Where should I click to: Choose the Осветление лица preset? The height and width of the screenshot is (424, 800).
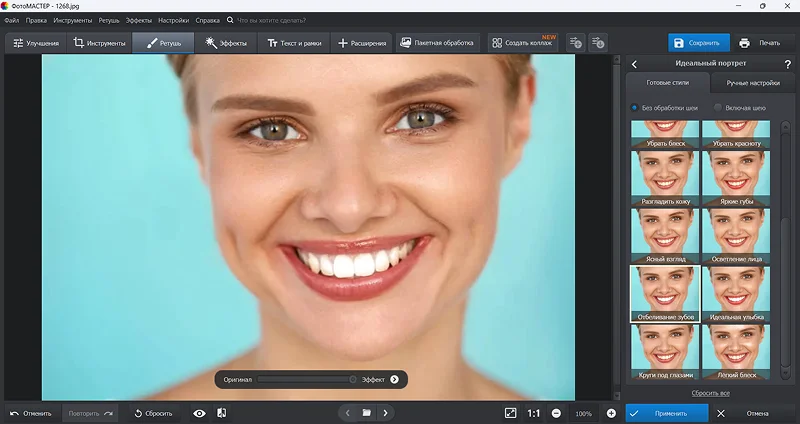pos(736,236)
